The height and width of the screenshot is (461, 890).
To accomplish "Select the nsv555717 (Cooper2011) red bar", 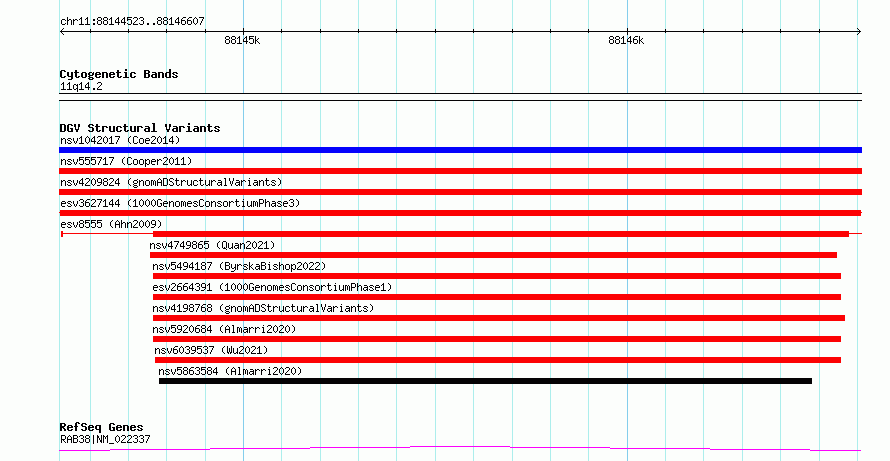I will click(460, 171).
